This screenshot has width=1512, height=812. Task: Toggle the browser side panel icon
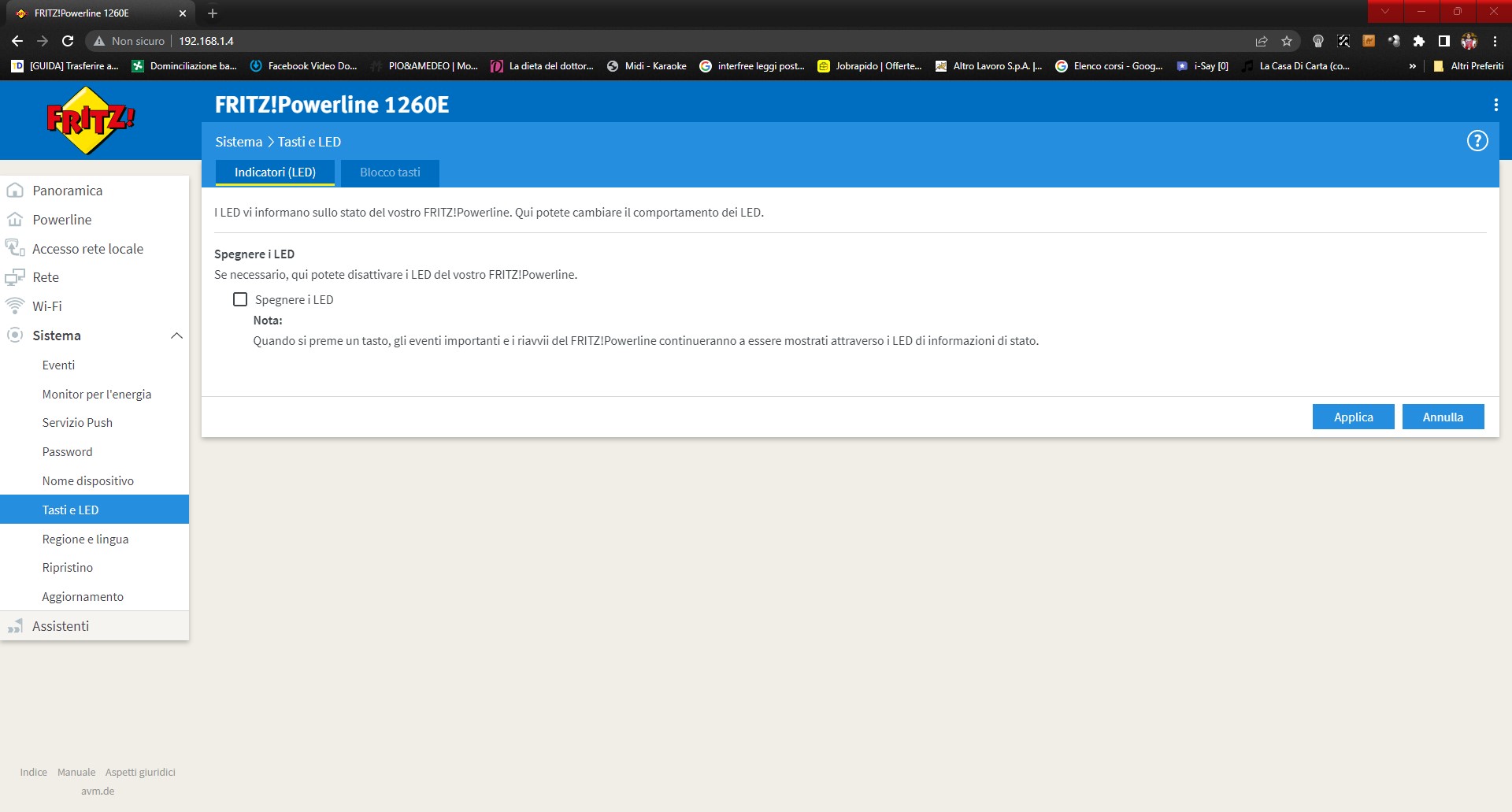(x=1444, y=41)
